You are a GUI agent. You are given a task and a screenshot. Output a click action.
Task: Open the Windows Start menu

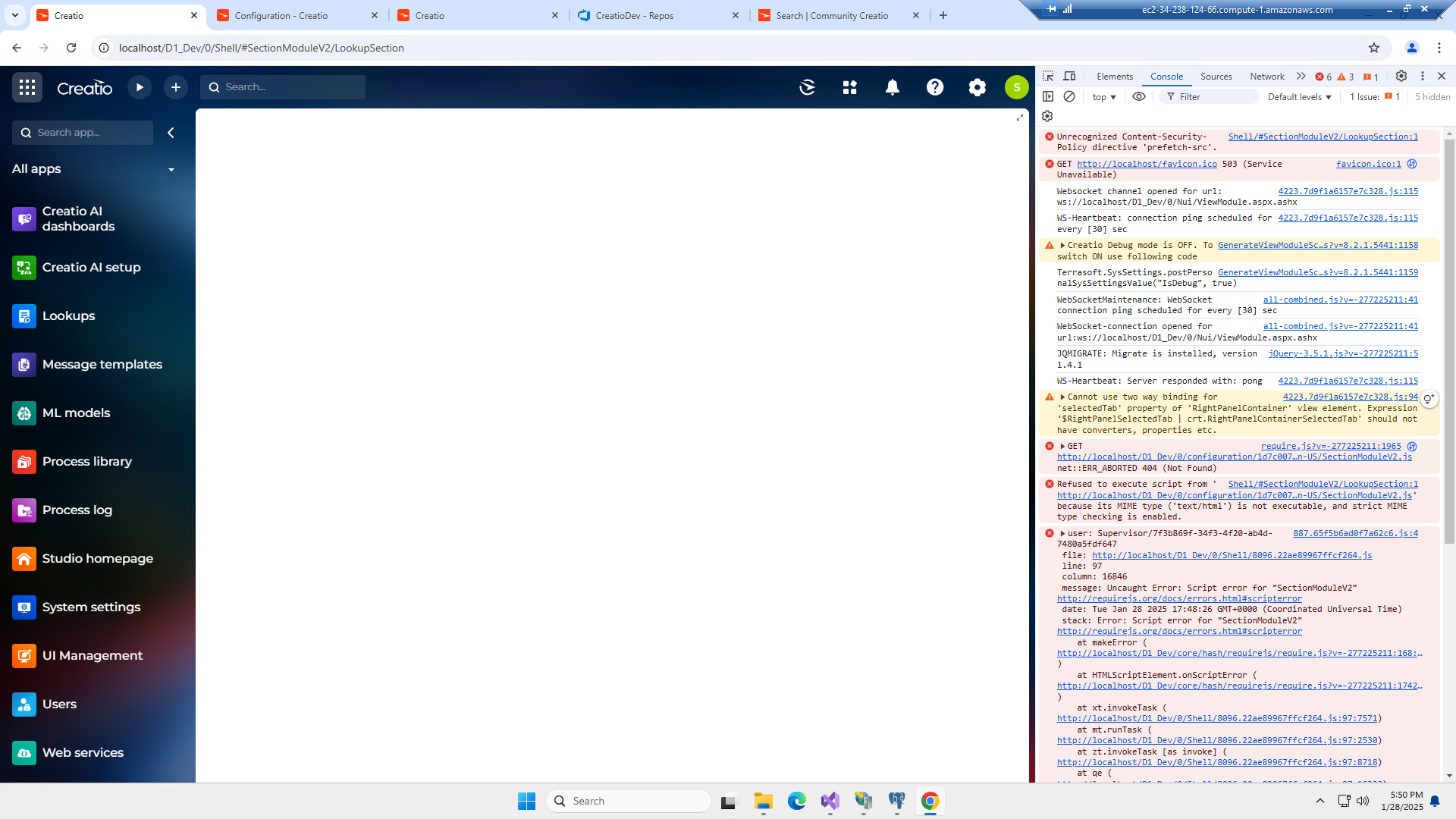pyautogui.click(x=526, y=801)
